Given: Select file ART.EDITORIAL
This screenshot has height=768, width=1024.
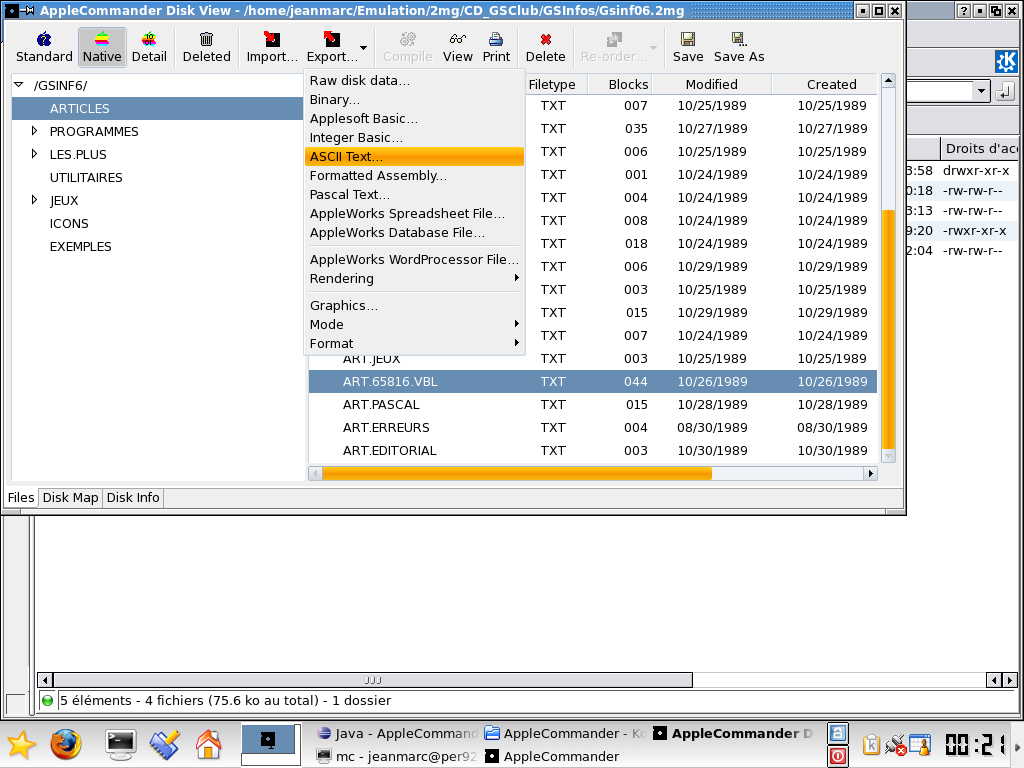Looking at the screenshot, I should point(389,450).
